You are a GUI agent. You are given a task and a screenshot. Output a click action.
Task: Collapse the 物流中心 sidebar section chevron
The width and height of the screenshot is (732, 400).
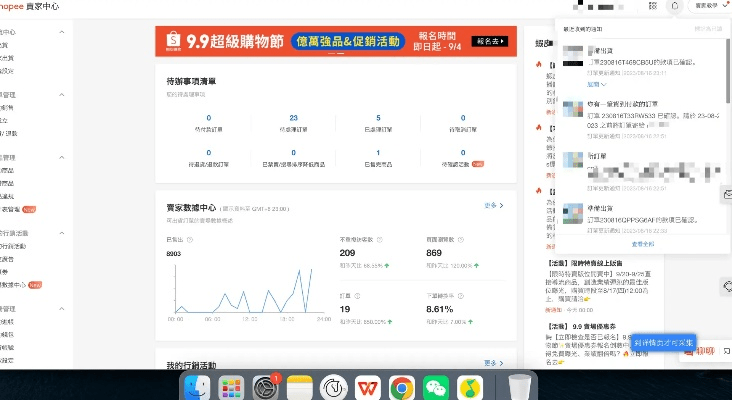62,32
